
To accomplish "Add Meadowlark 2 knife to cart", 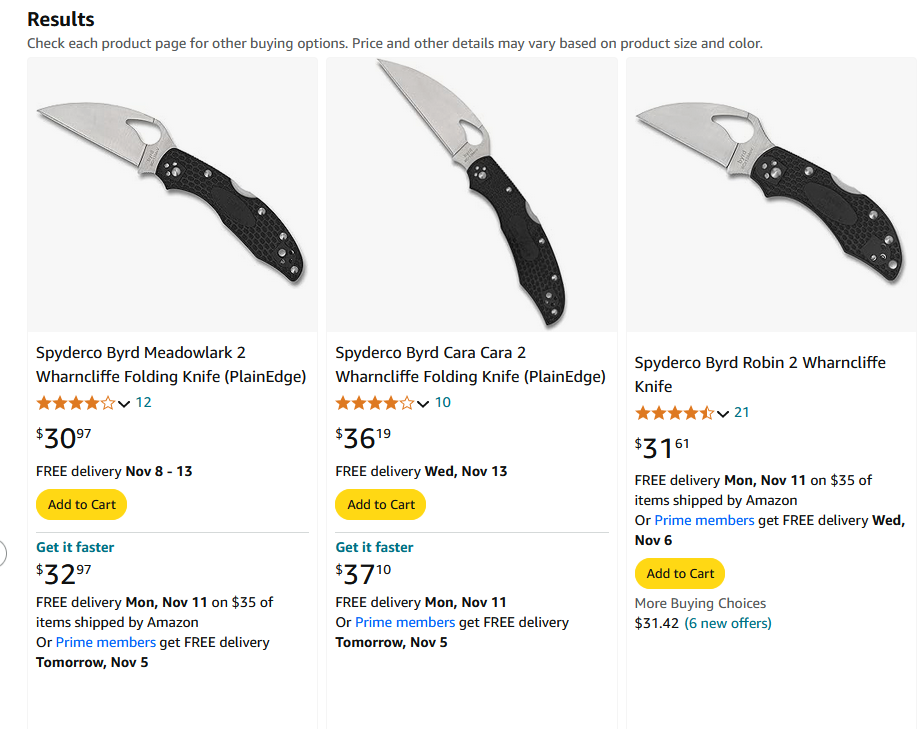I will pyautogui.click(x=81, y=505).
